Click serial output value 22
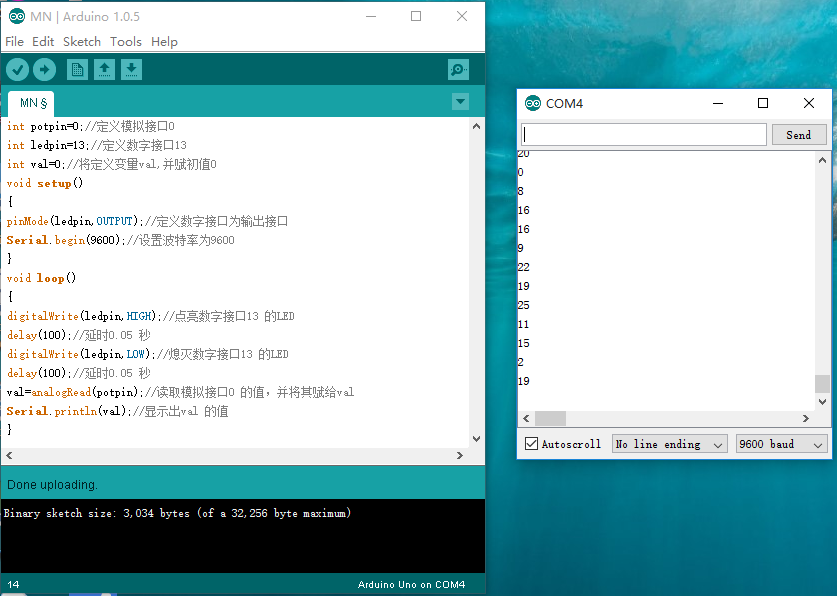The width and height of the screenshot is (837, 596). tap(524, 267)
